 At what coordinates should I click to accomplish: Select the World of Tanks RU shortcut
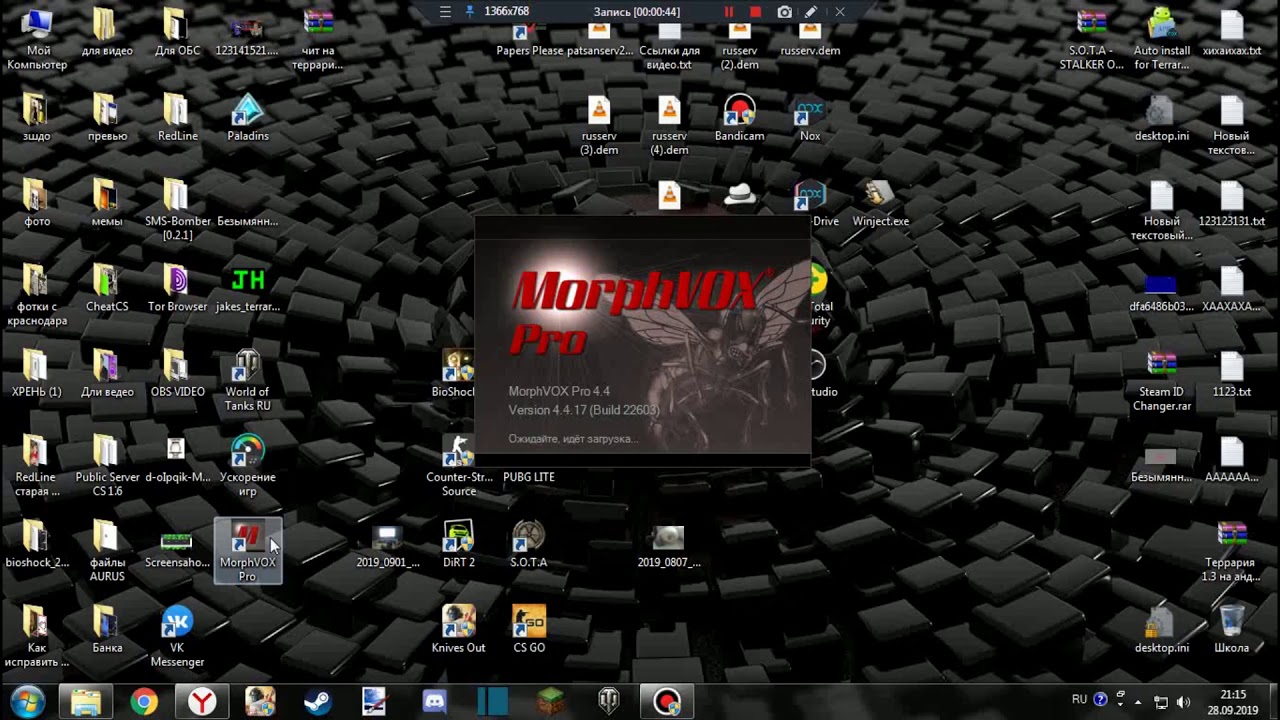[x=247, y=381]
